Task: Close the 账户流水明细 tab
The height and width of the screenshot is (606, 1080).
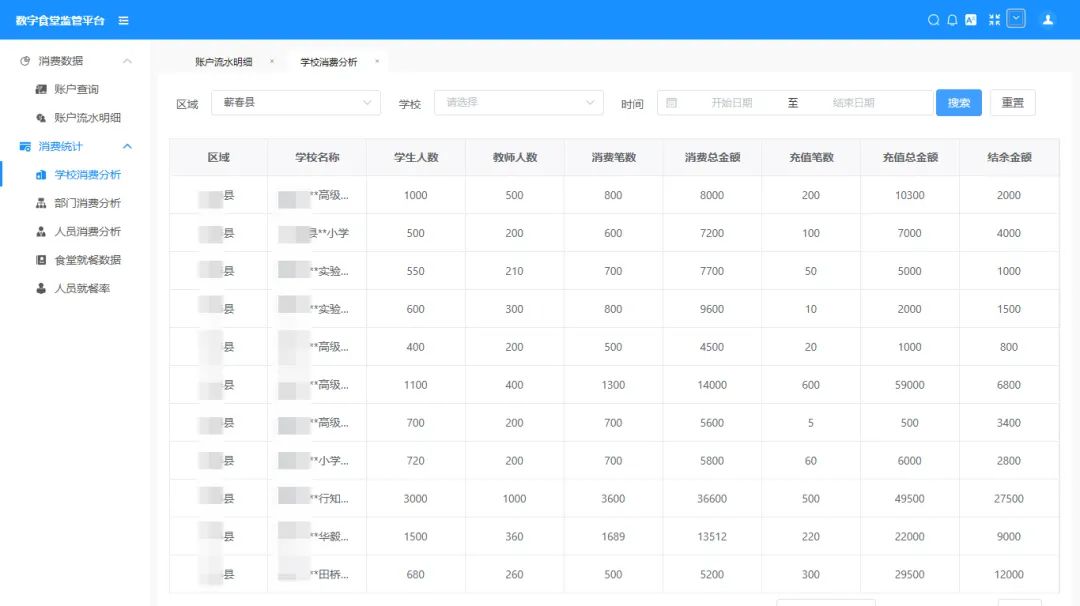Action: (272, 61)
